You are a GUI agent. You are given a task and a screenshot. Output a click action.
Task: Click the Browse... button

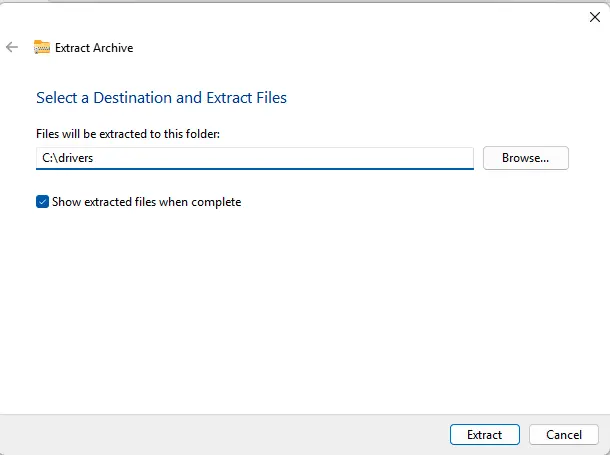[525, 158]
